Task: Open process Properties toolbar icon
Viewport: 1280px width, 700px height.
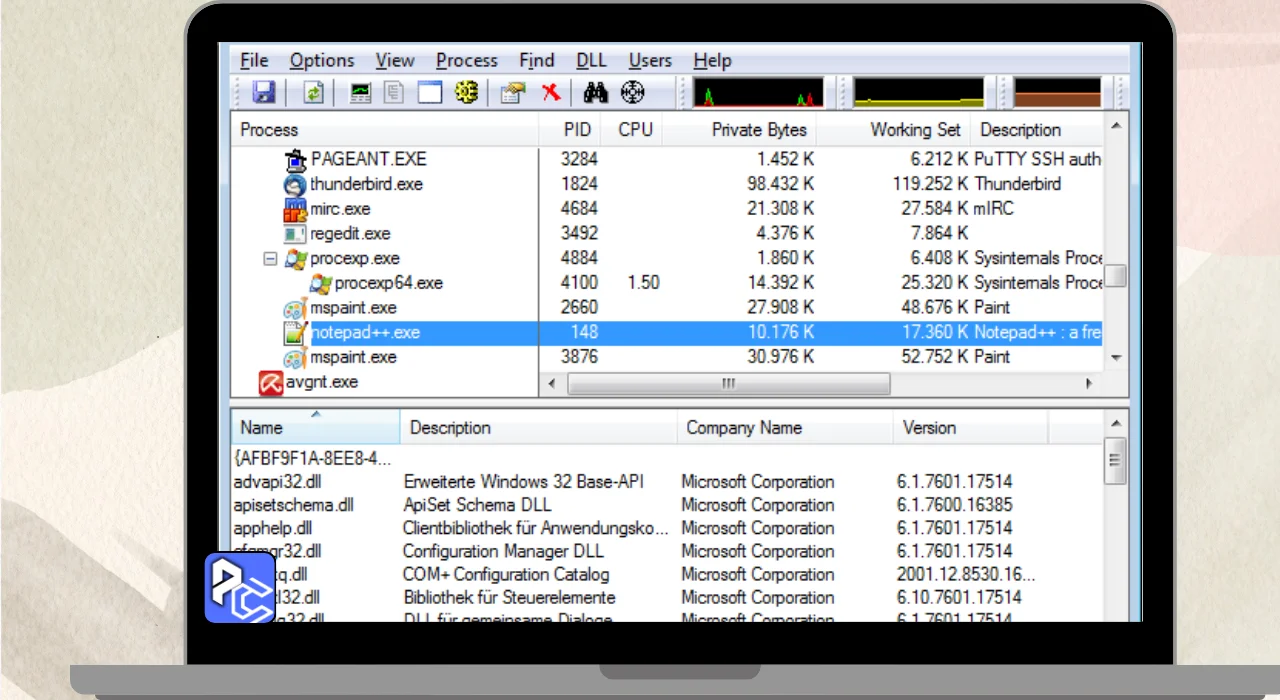Action: tap(514, 93)
